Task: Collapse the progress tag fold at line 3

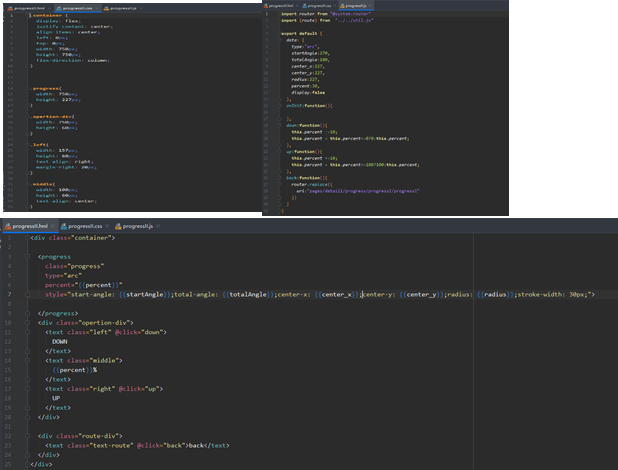Action: click(27, 257)
